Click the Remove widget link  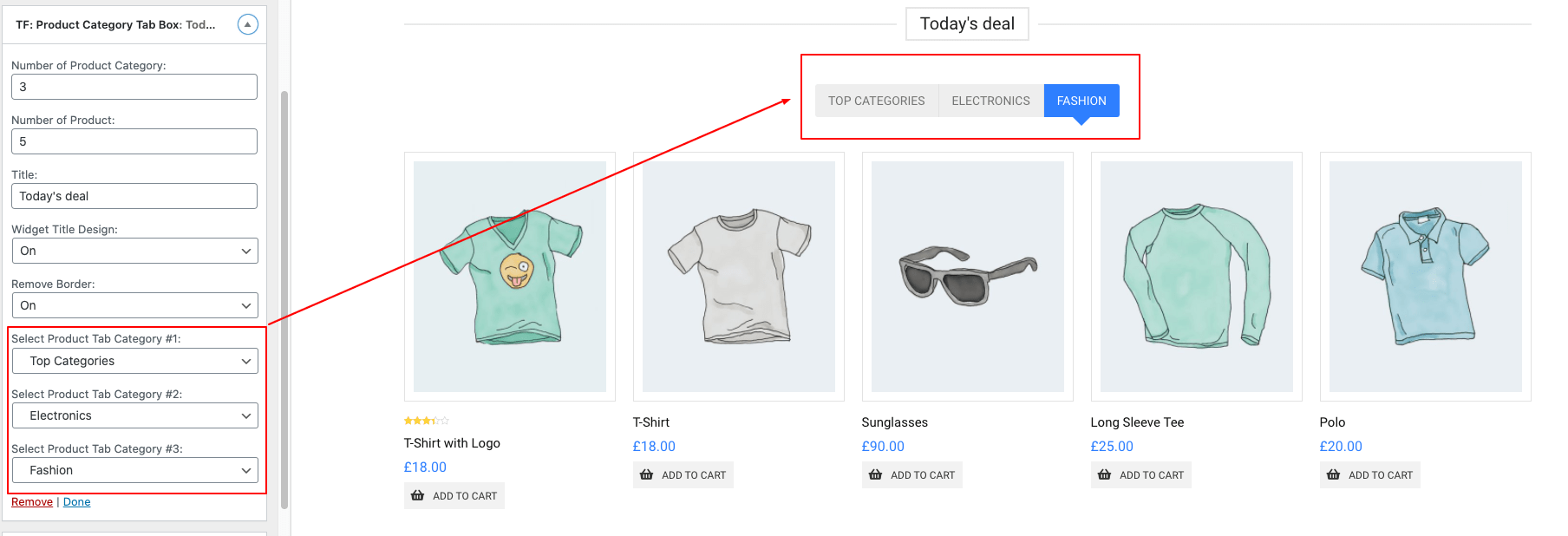click(x=32, y=502)
